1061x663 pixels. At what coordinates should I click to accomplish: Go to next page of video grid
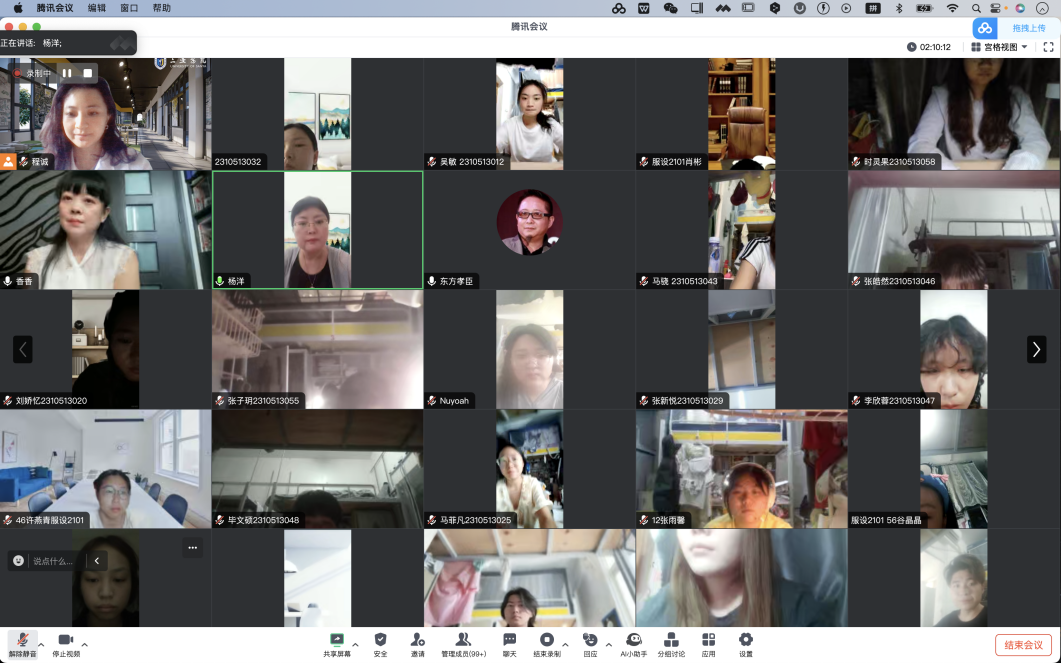(x=1036, y=349)
